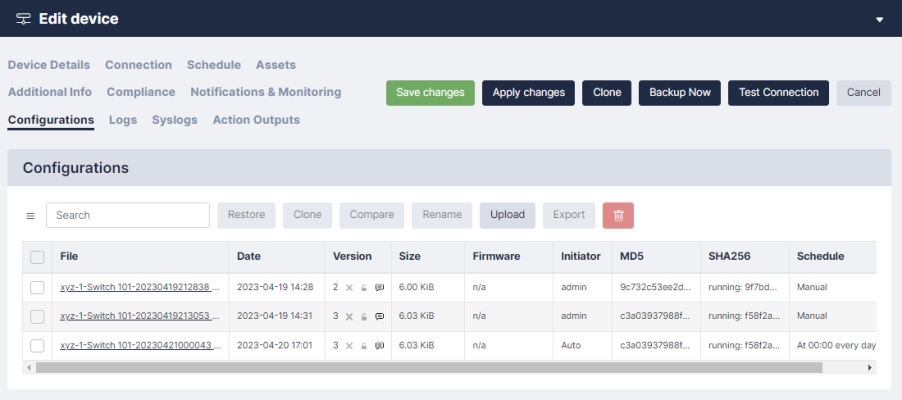Viewport: 902px width, 400px height.
Task: Click the lock icon in third configuration row
Action: (364, 346)
